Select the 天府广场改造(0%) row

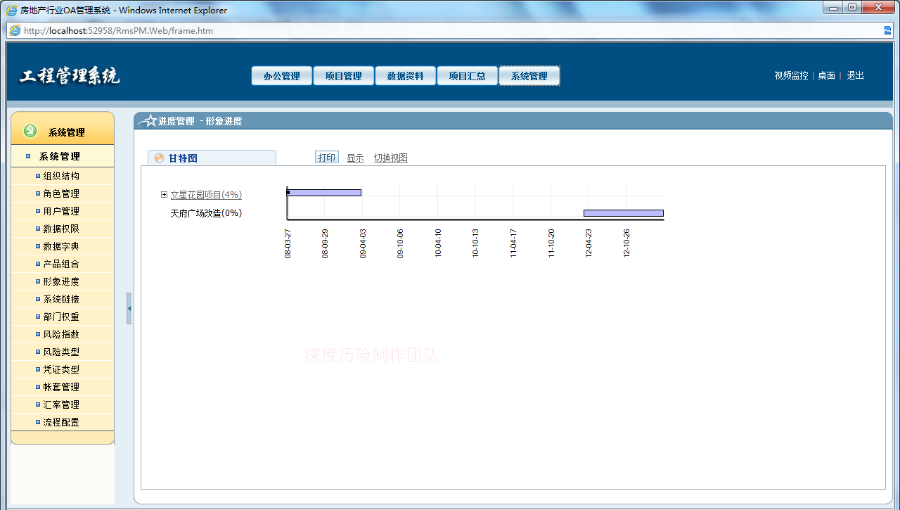206,213
